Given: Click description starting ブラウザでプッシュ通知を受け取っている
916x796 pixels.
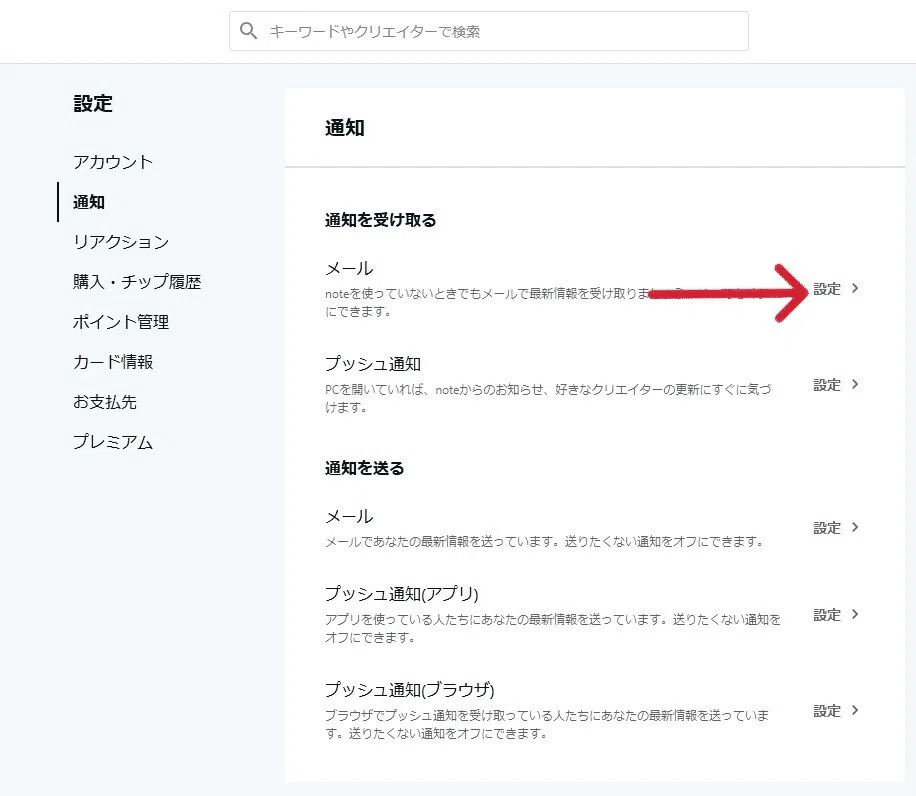Looking at the screenshot, I should tap(547, 724).
